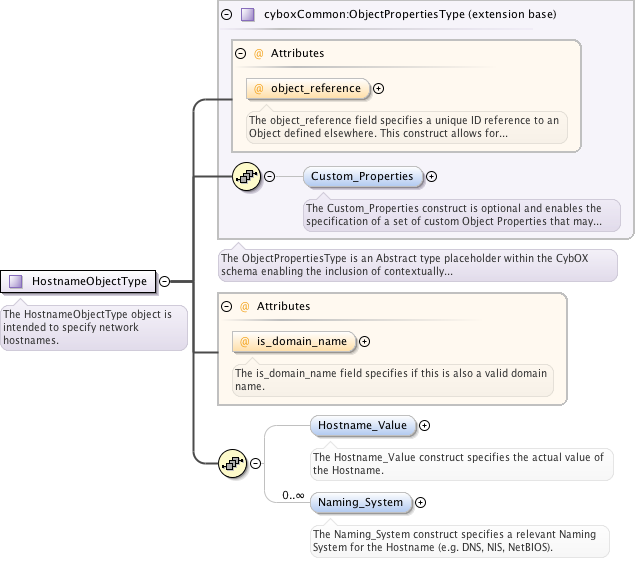Select the Custom_Properties element node
Screen dimensions: 636x561
click(363, 177)
